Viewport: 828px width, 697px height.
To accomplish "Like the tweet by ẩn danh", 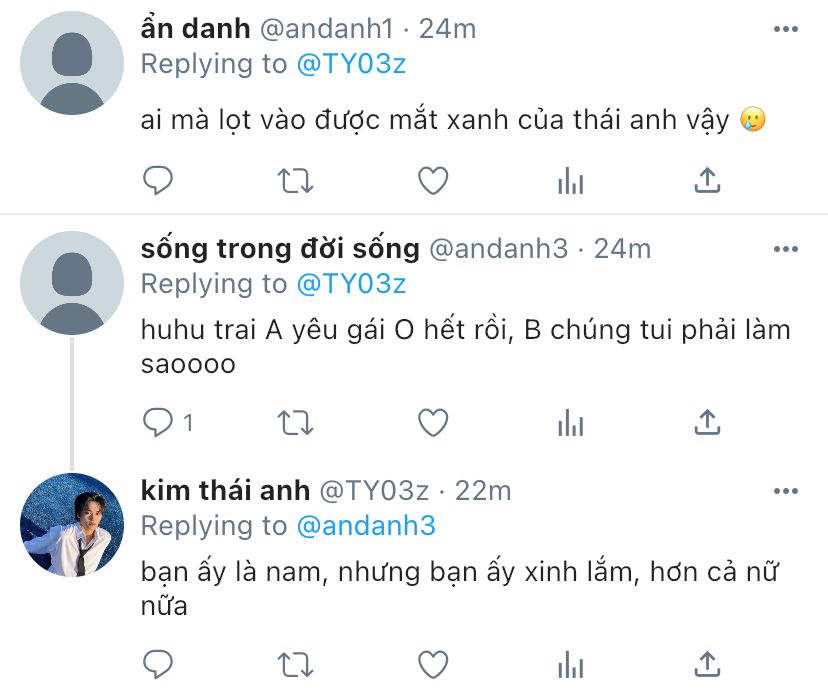I will pyautogui.click(x=433, y=181).
